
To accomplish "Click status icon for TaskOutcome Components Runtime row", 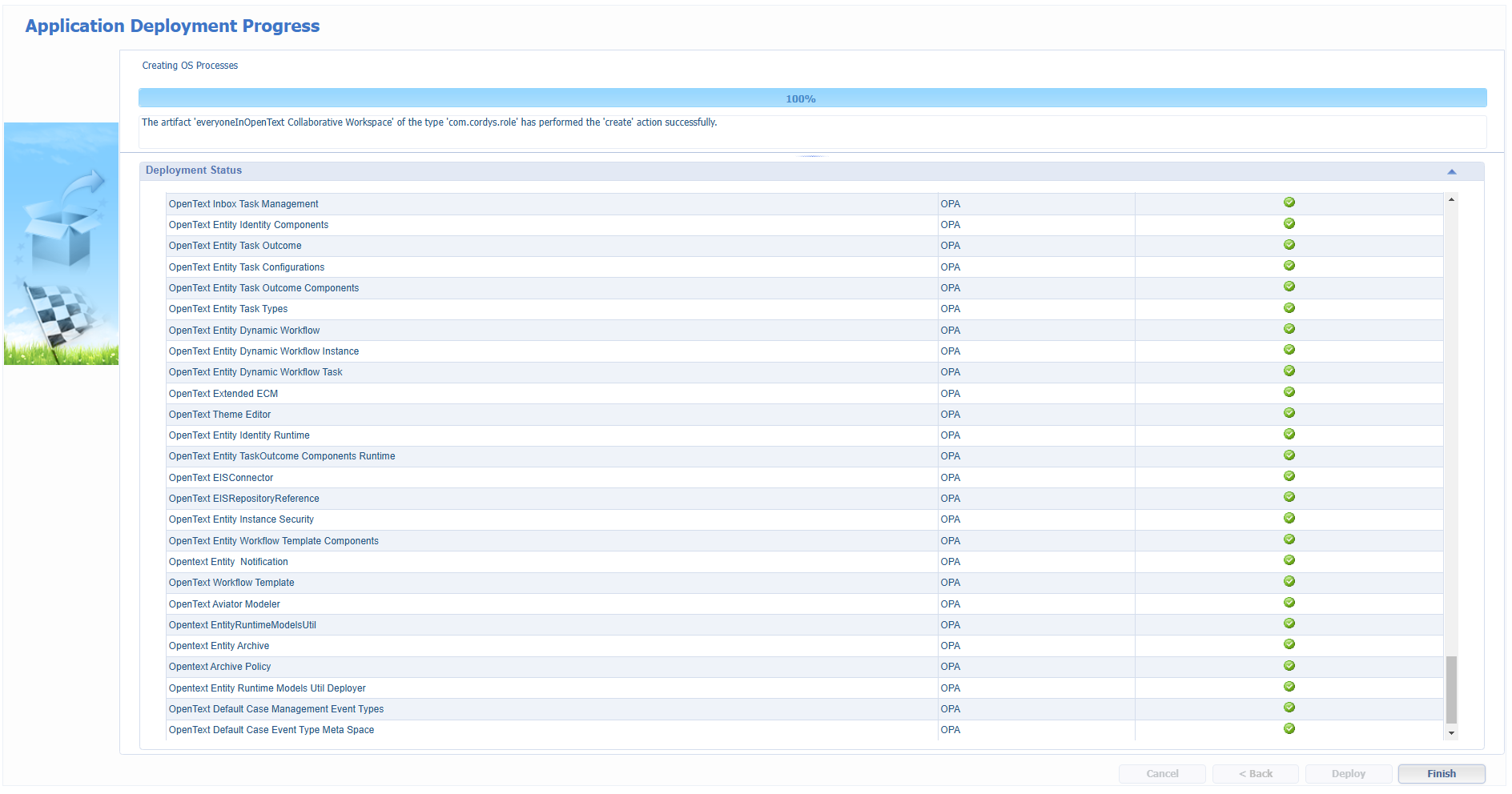I will click(x=1289, y=455).
